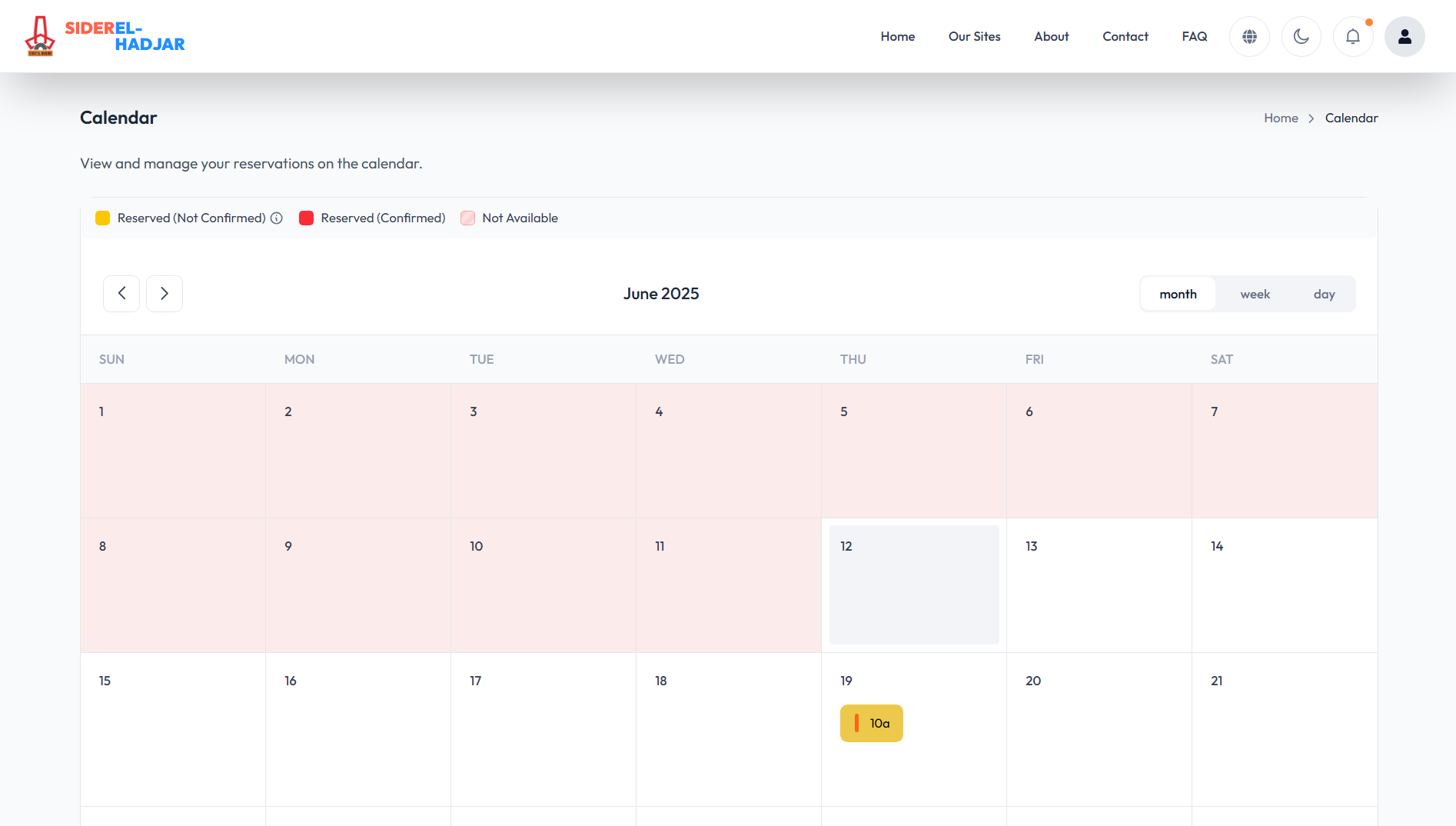Viewport: 1456px width, 826px height.
Task: Go to previous month with left arrow
Action: [121, 293]
